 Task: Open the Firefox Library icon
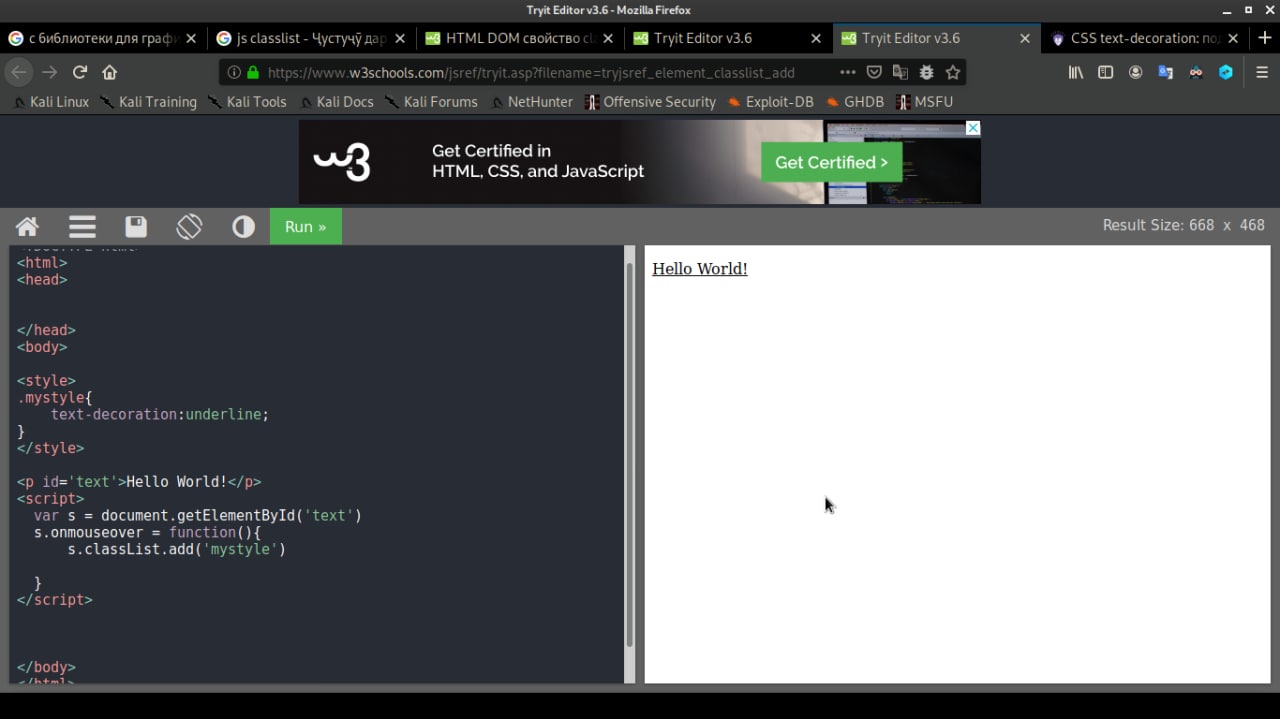[x=1076, y=72]
